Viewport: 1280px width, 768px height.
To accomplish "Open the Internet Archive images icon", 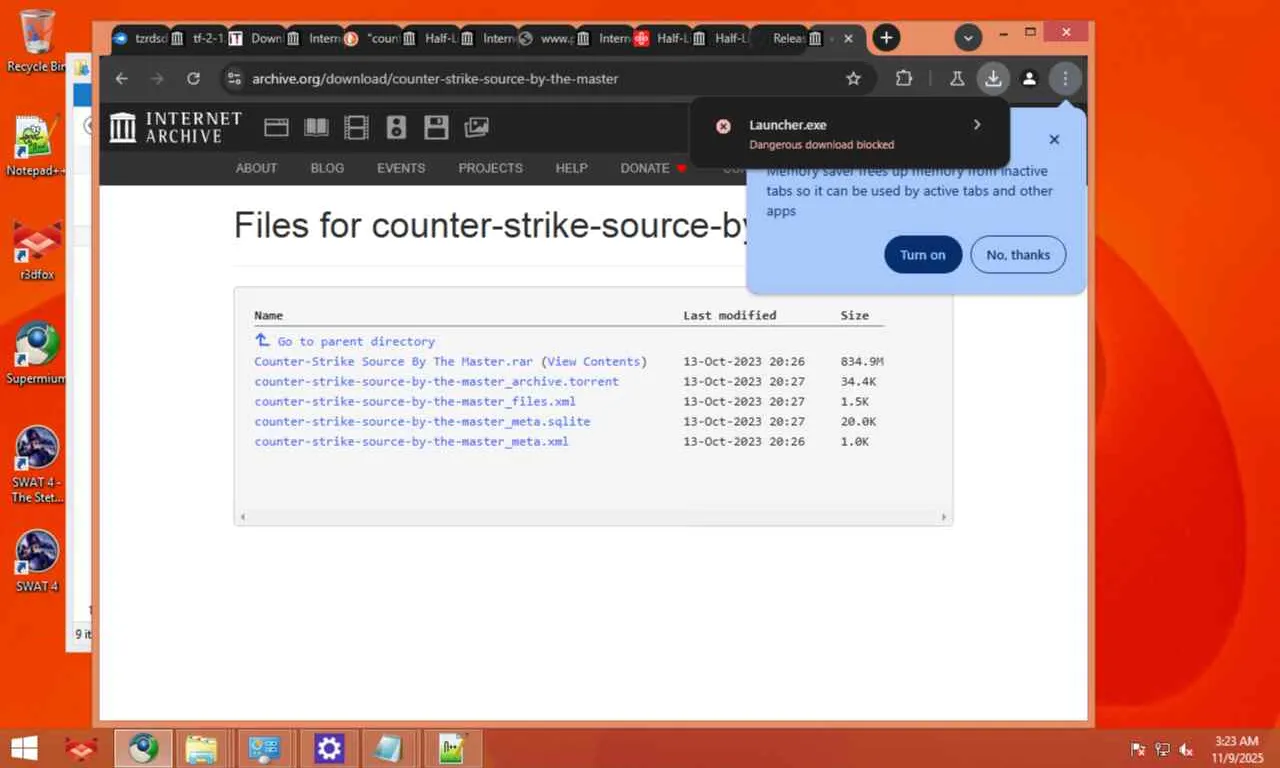I will pos(477,127).
